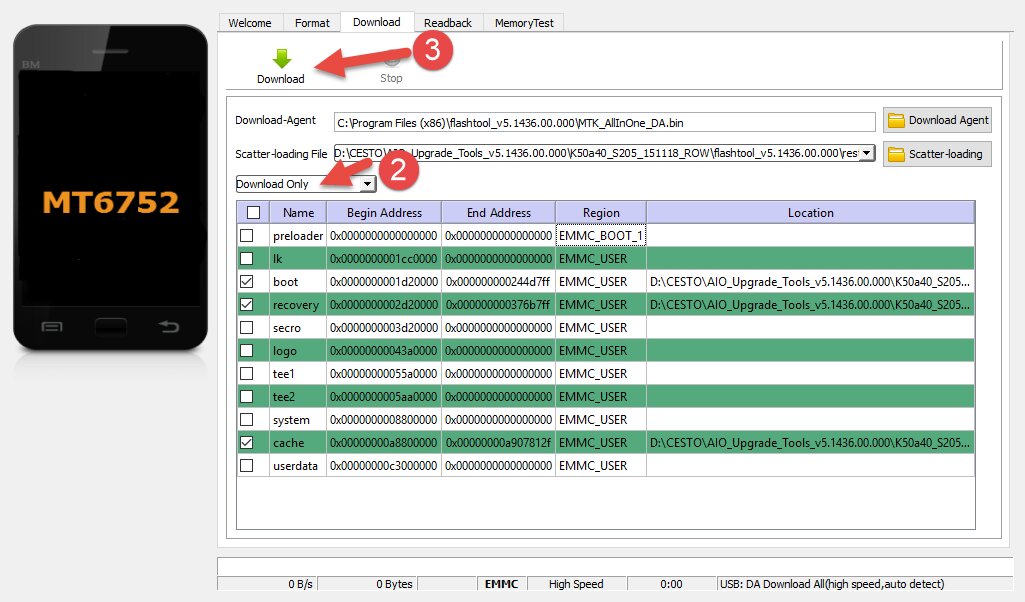Expand the Scatter-loading File path dropdown
The image size is (1025, 602).
coord(866,154)
